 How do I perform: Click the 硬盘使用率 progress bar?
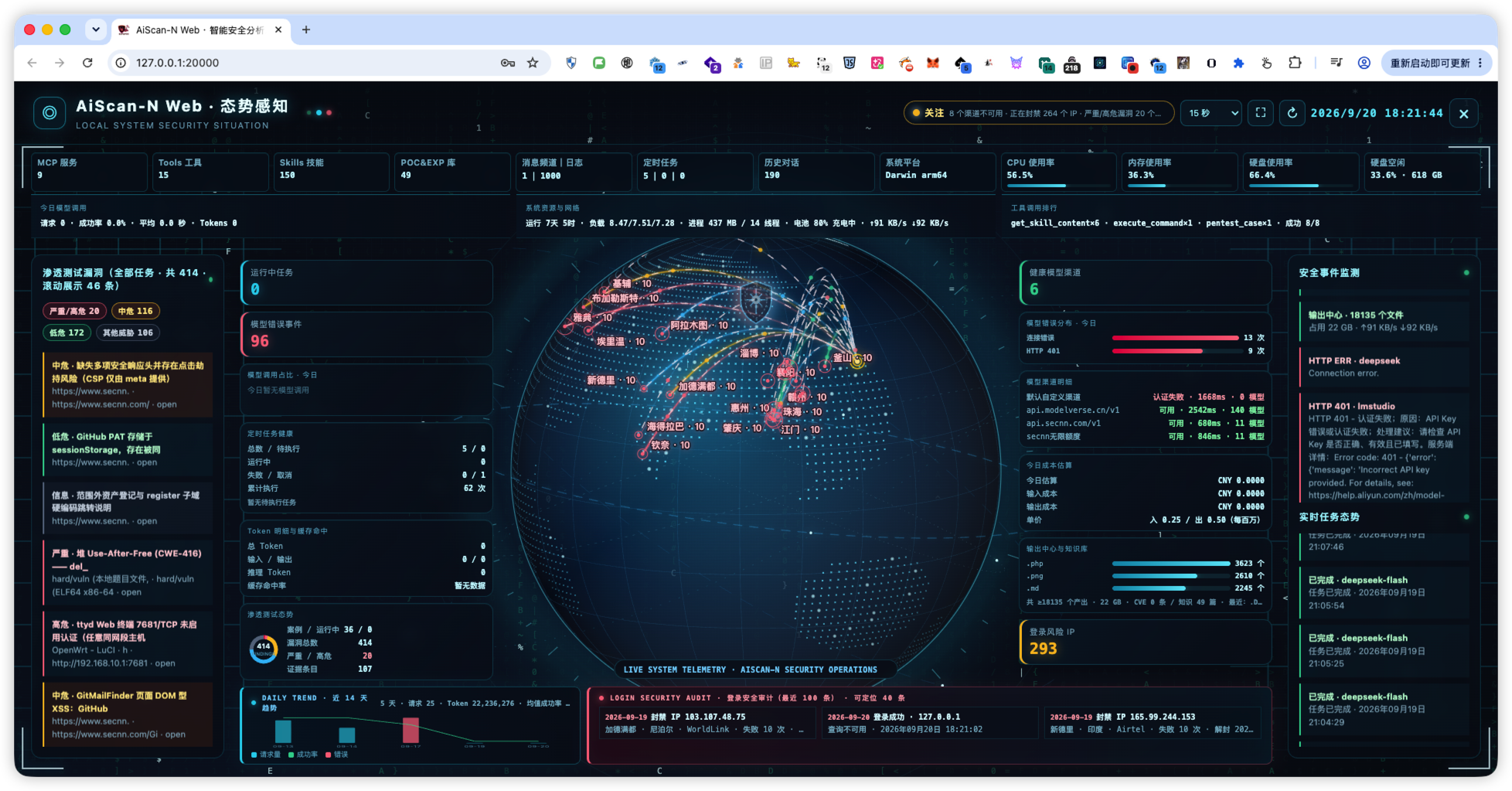click(1300, 186)
